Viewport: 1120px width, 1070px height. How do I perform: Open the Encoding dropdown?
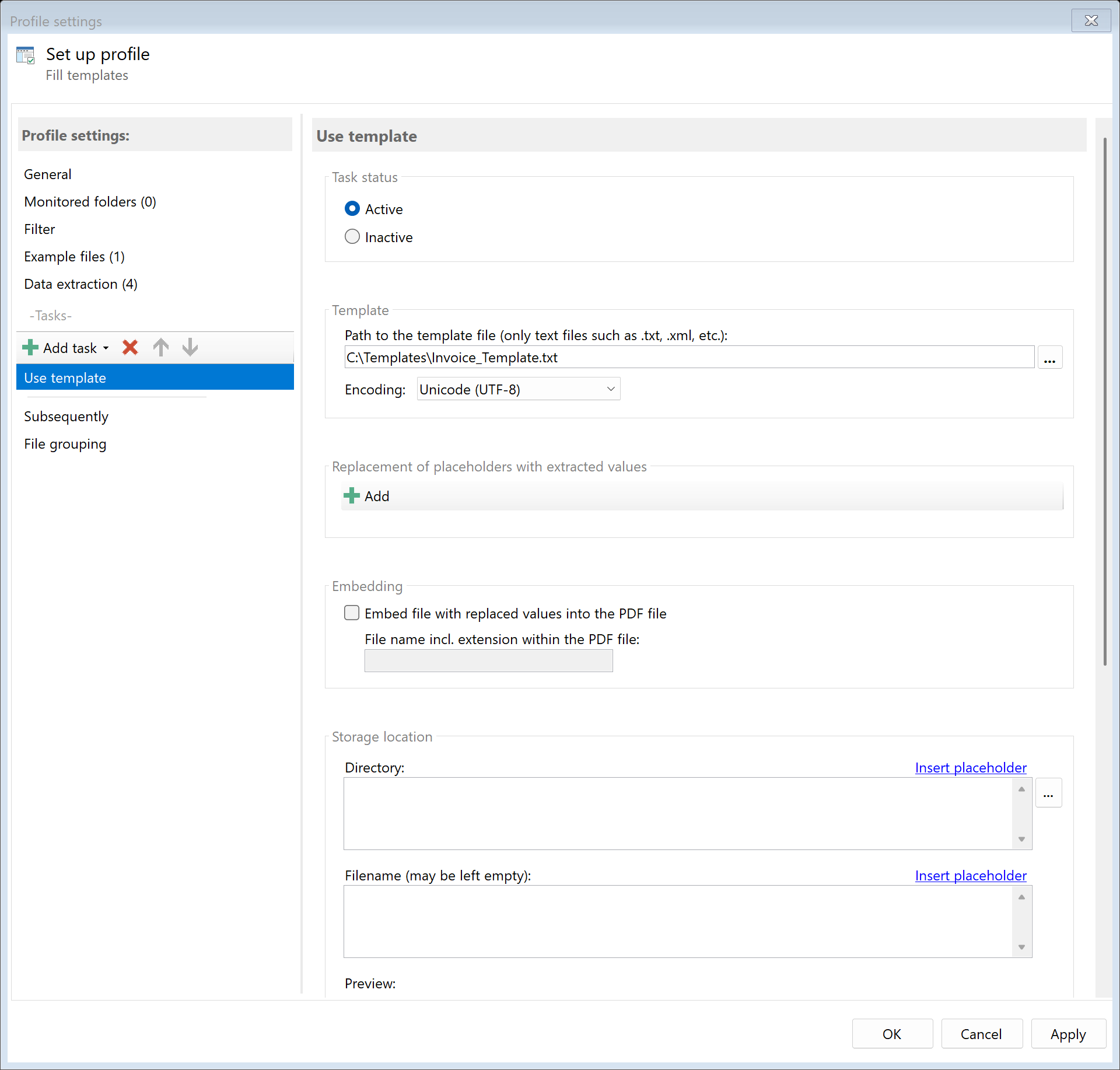pos(518,389)
